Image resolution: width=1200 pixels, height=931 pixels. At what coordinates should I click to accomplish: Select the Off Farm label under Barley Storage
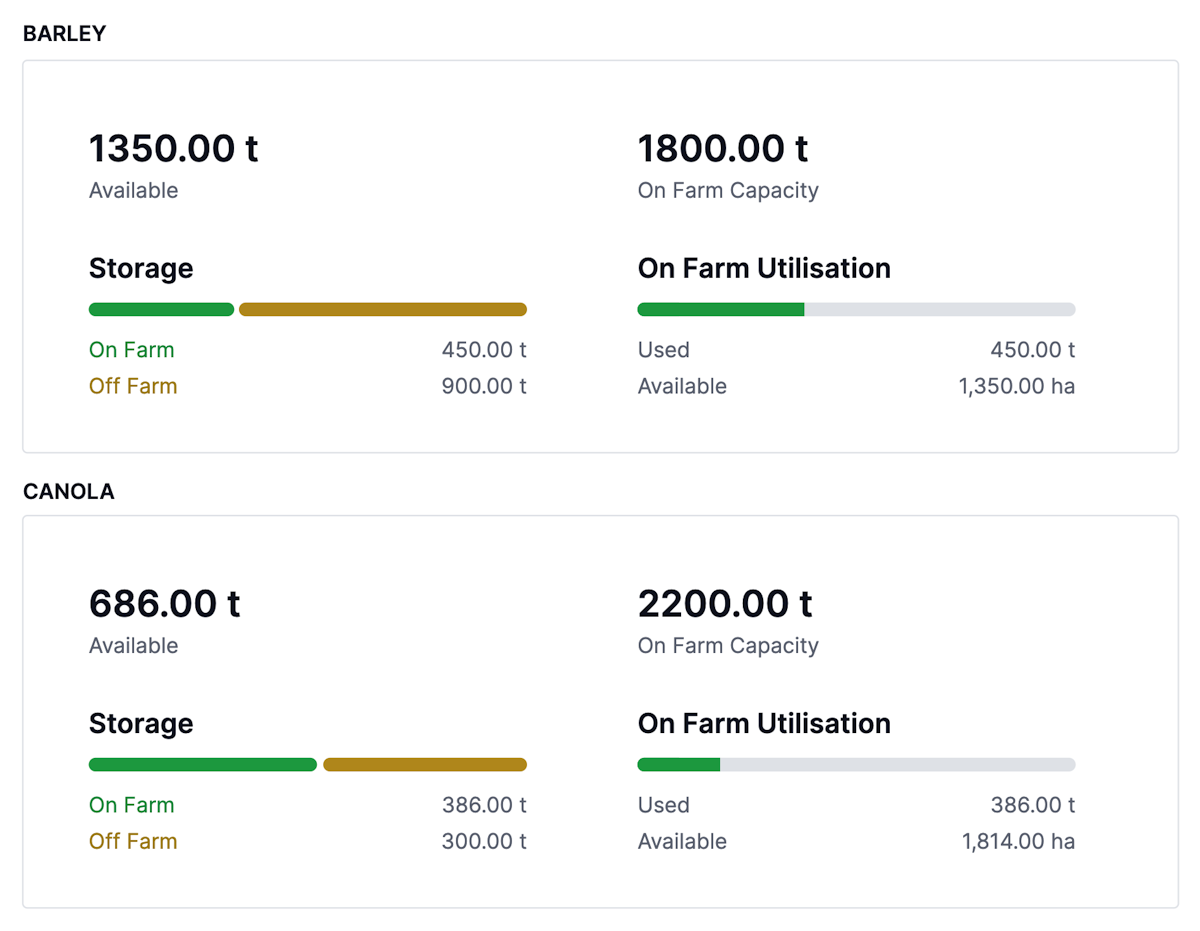133,386
